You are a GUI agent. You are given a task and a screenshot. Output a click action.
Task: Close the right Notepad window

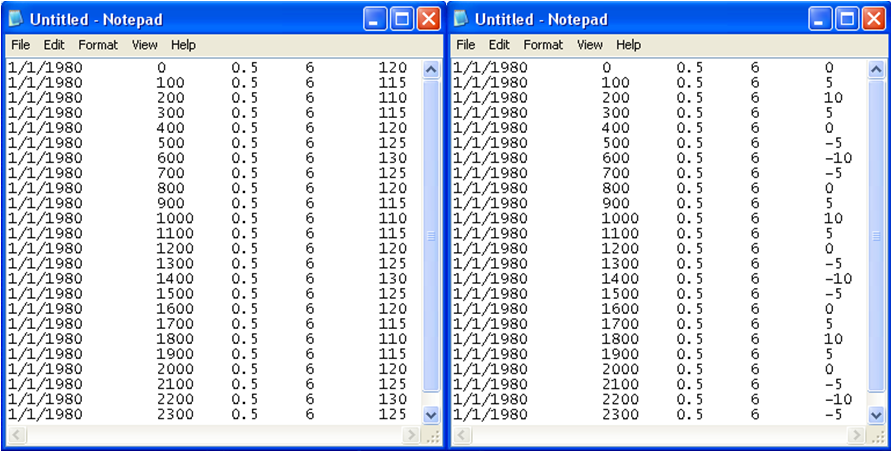click(x=874, y=20)
